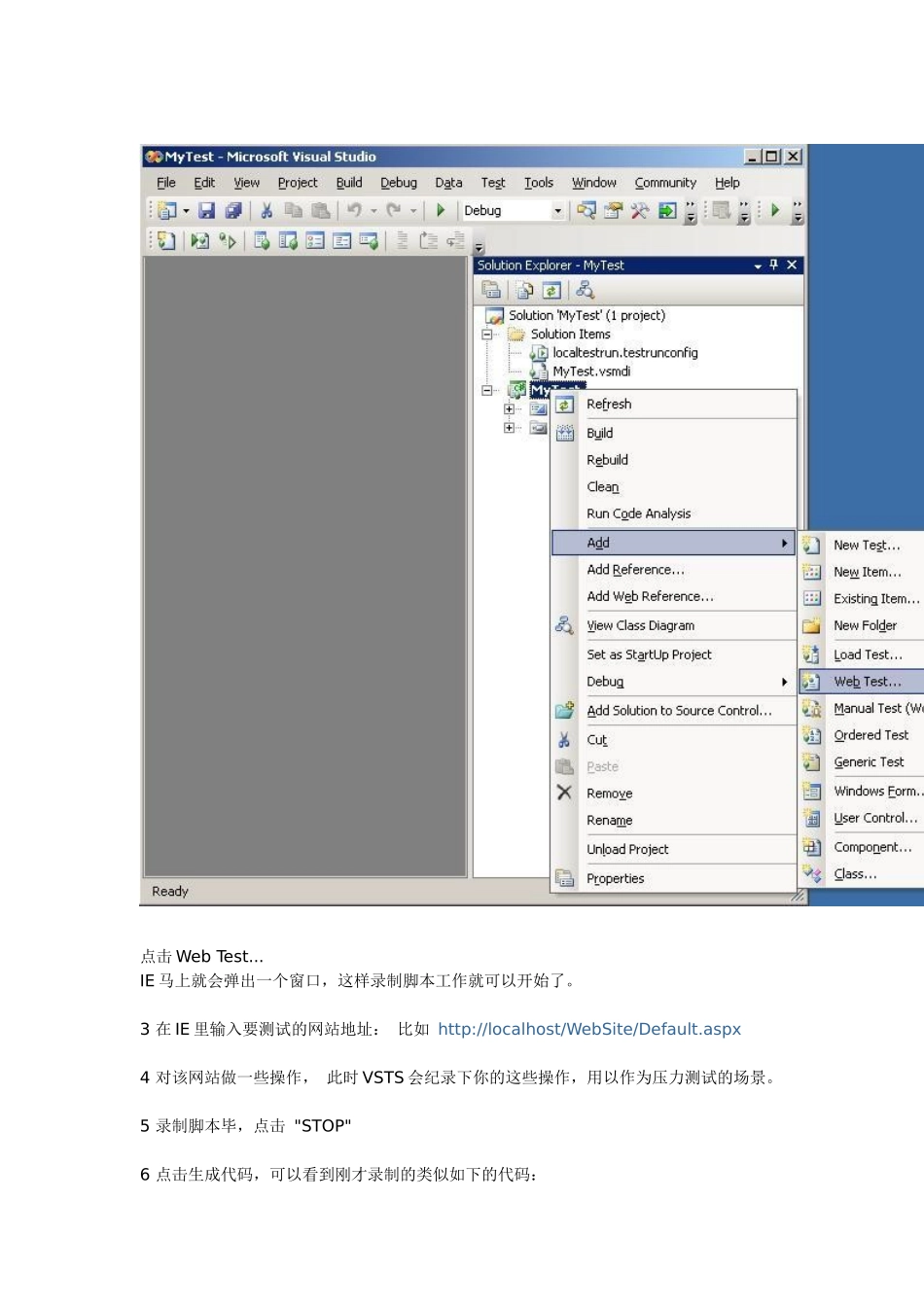
Task: Click the first icon in the test toolbar
Action: pos(166,240)
